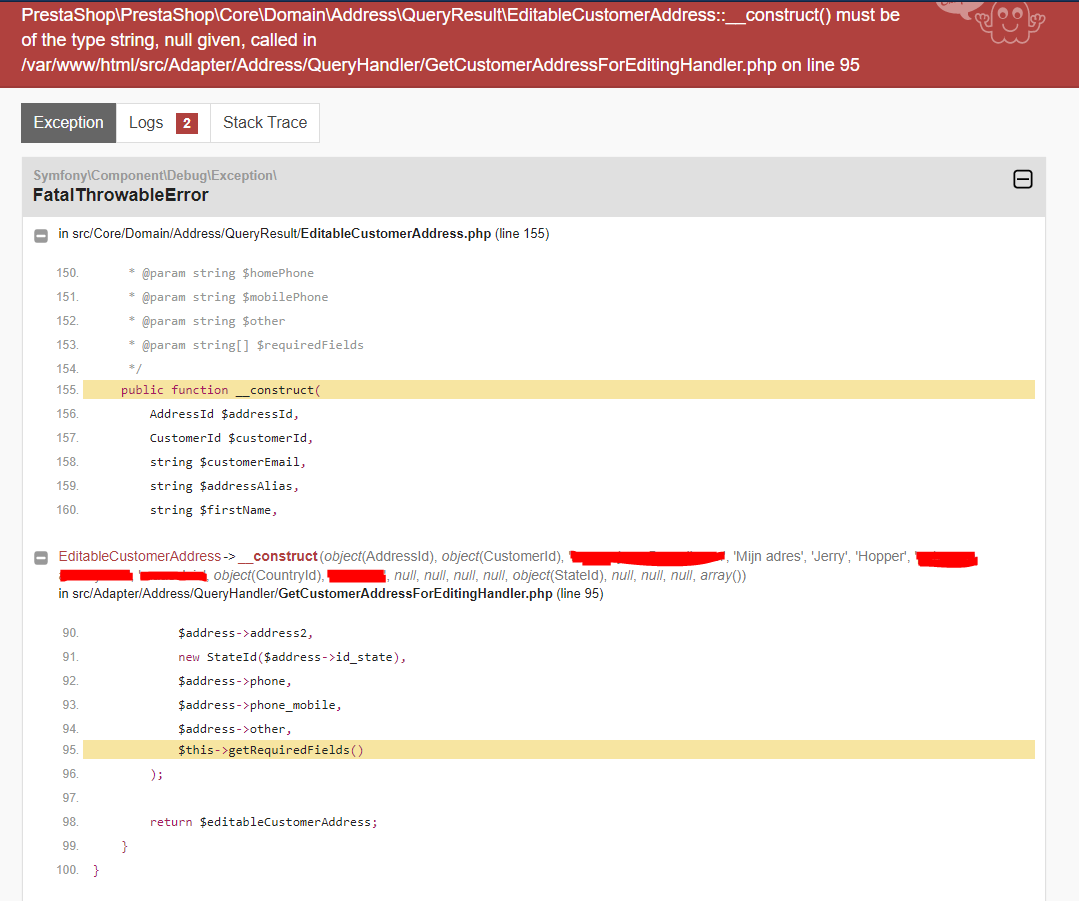The width and height of the screenshot is (1079, 901).
Task: Collapse the EditableCustomerAddress.php trace block
Action: pyautogui.click(x=40, y=235)
